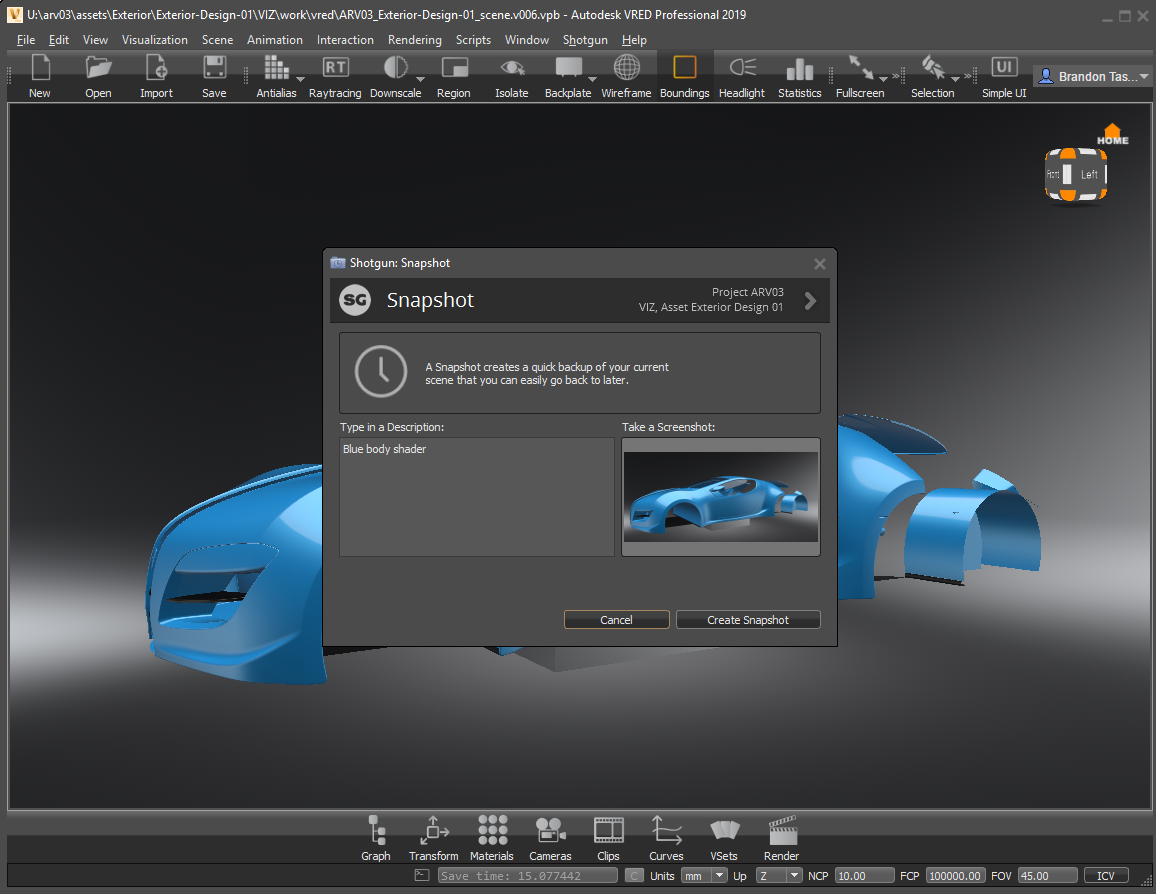Open the Visualization menu
Image resolution: width=1156 pixels, height=894 pixels.
[x=154, y=40]
